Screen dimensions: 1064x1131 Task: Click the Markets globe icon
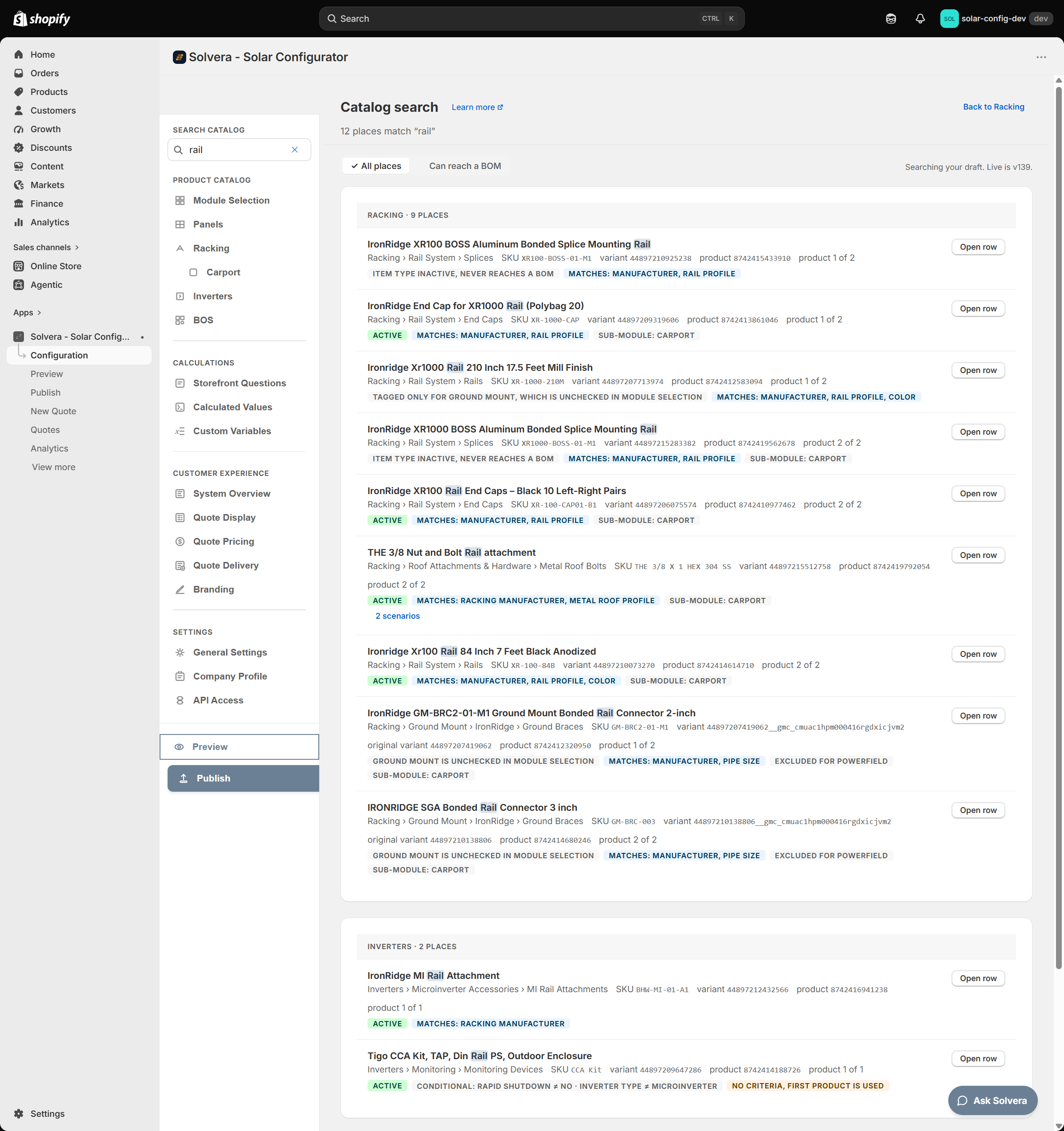[19, 185]
